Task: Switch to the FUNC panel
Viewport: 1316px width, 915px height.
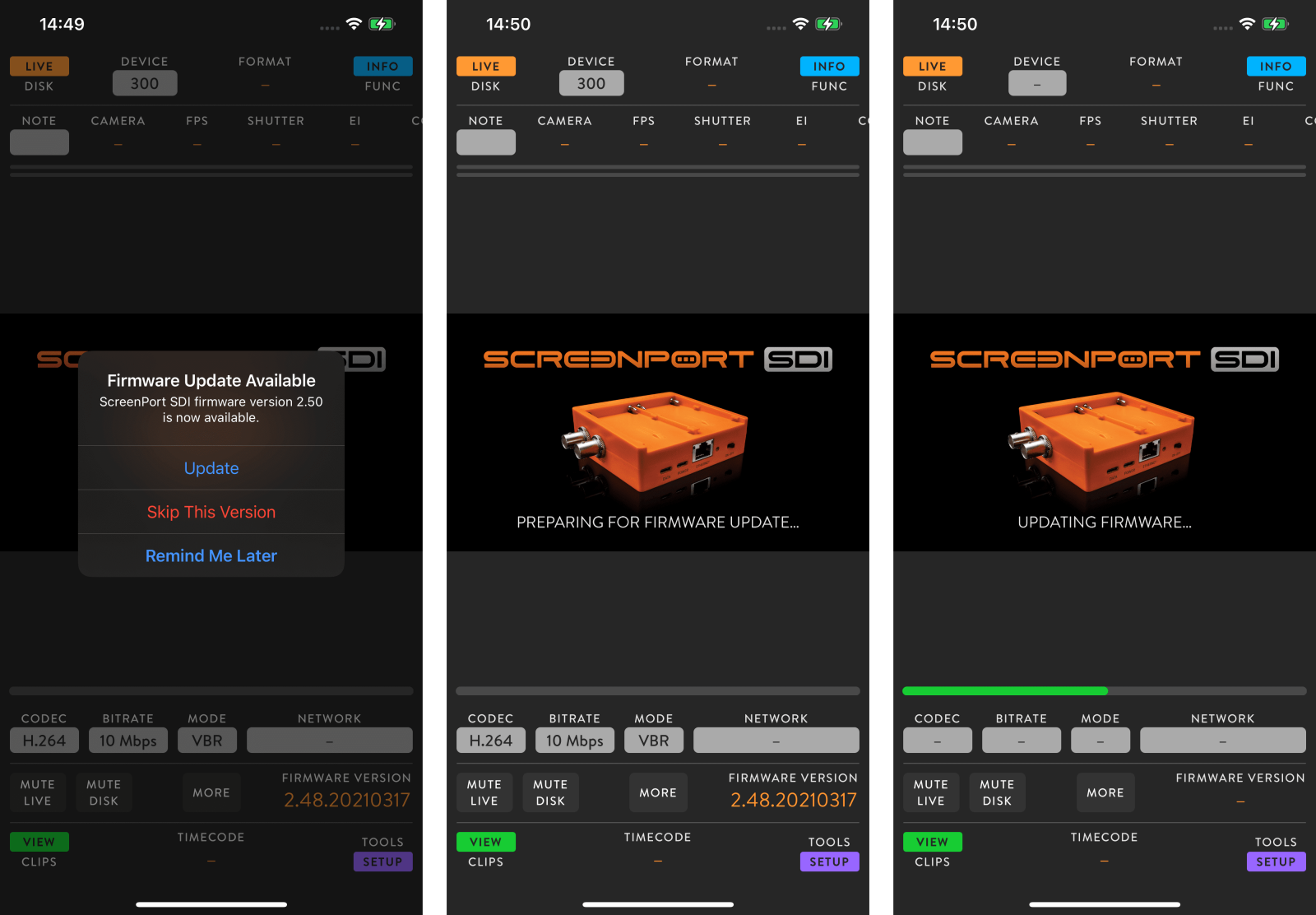Action: [382, 86]
